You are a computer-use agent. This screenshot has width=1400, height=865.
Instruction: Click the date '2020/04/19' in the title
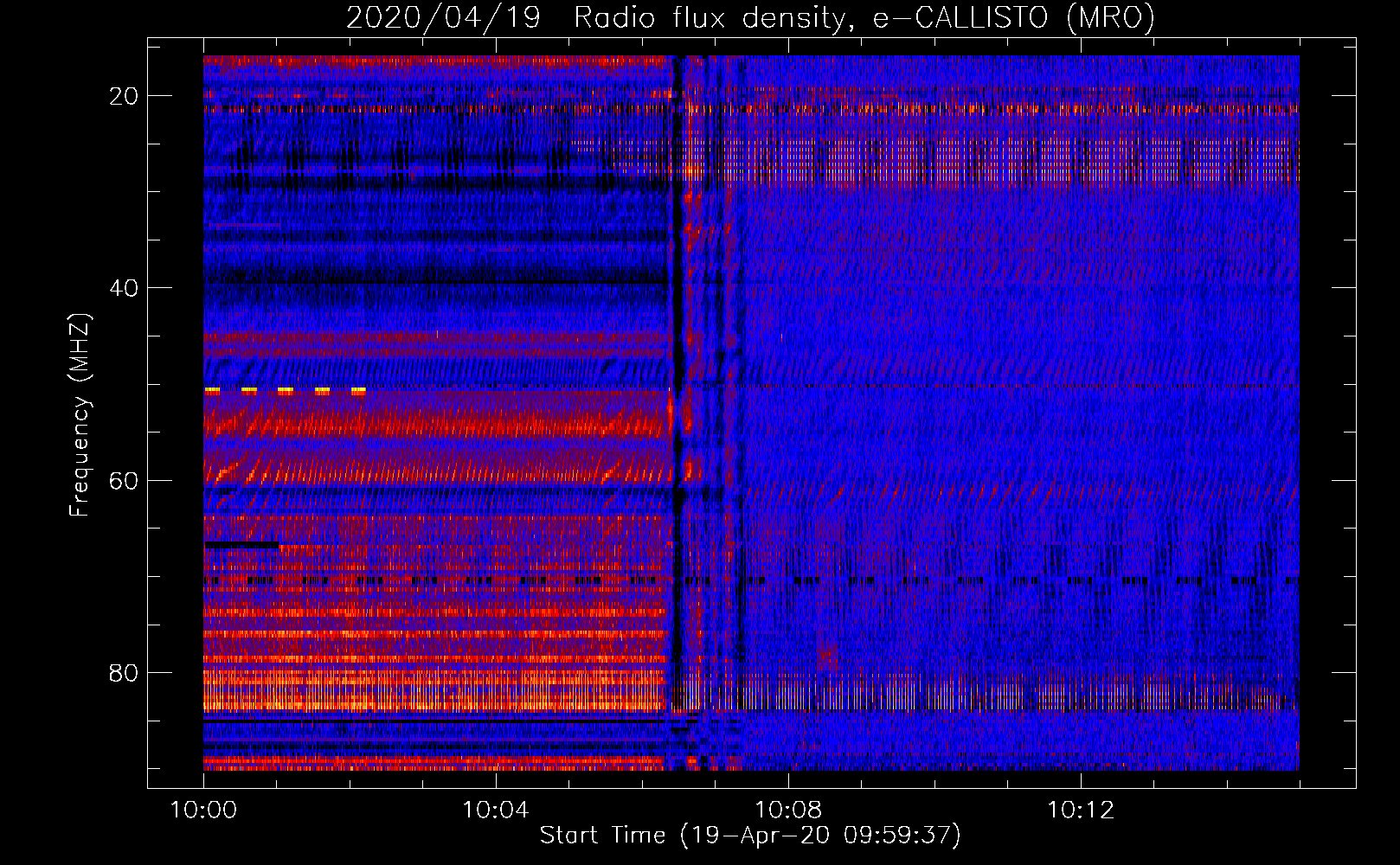(443, 17)
